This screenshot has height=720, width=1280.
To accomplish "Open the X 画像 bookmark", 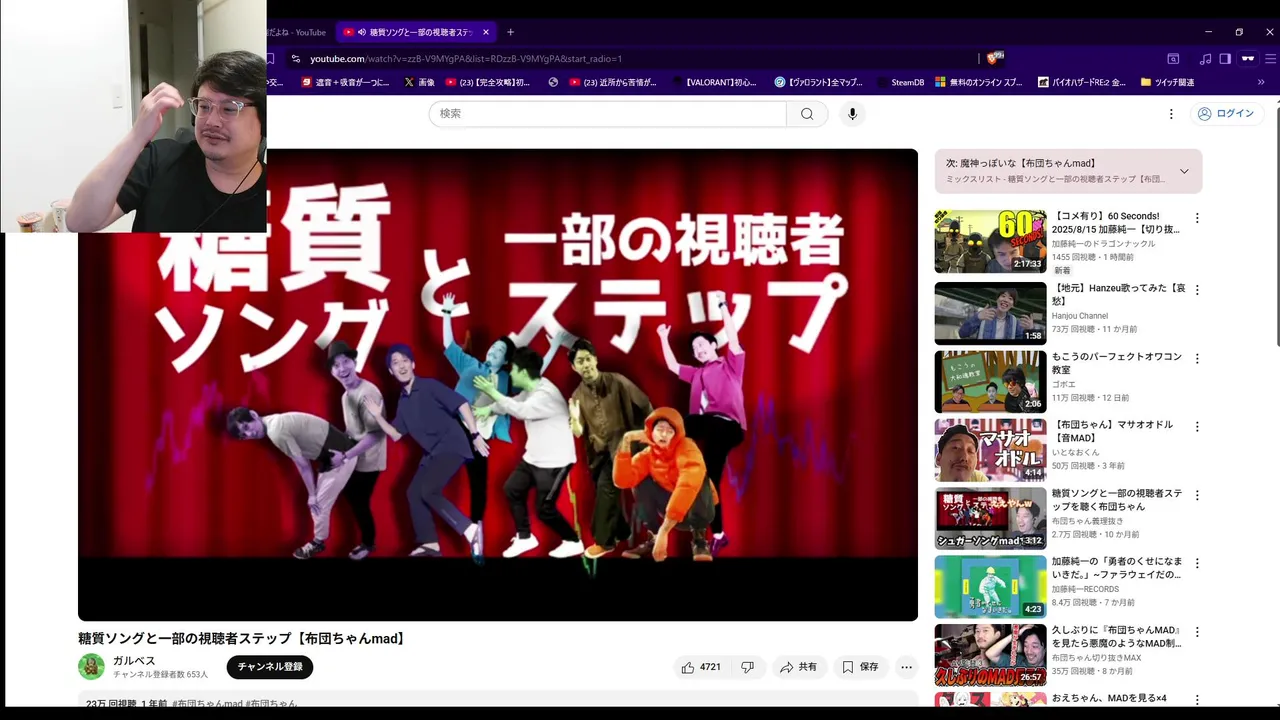I will [x=418, y=82].
